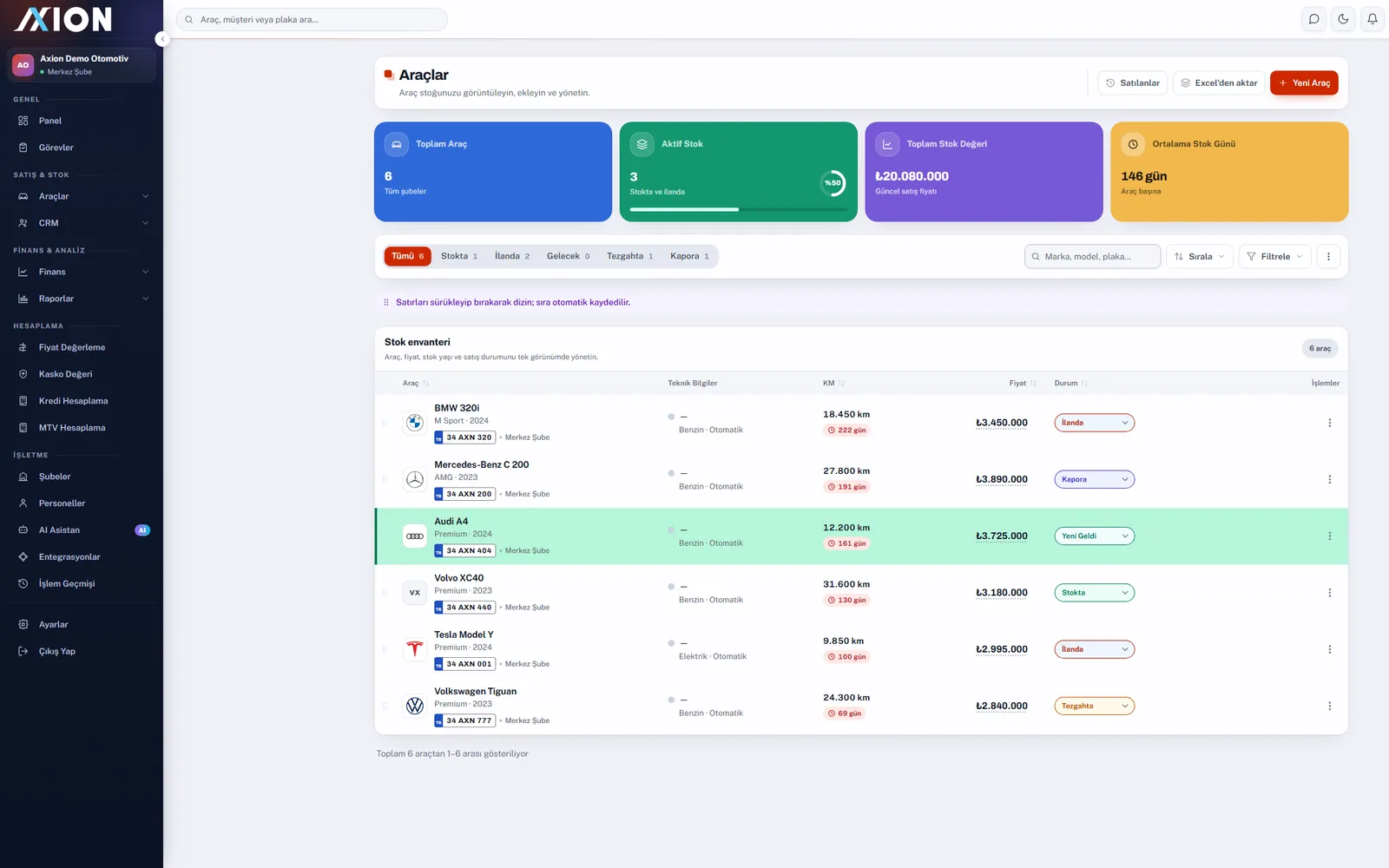
Task: Switch to the Tezgahta tab
Action: [629, 256]
